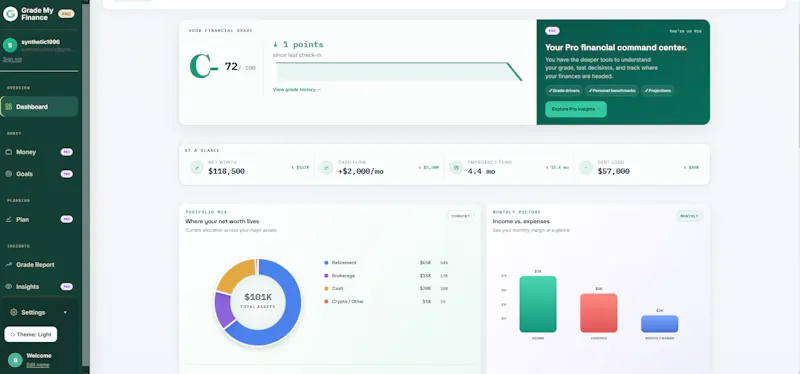Click the Projections chip
800x374 pixels.
coord(657,91)
